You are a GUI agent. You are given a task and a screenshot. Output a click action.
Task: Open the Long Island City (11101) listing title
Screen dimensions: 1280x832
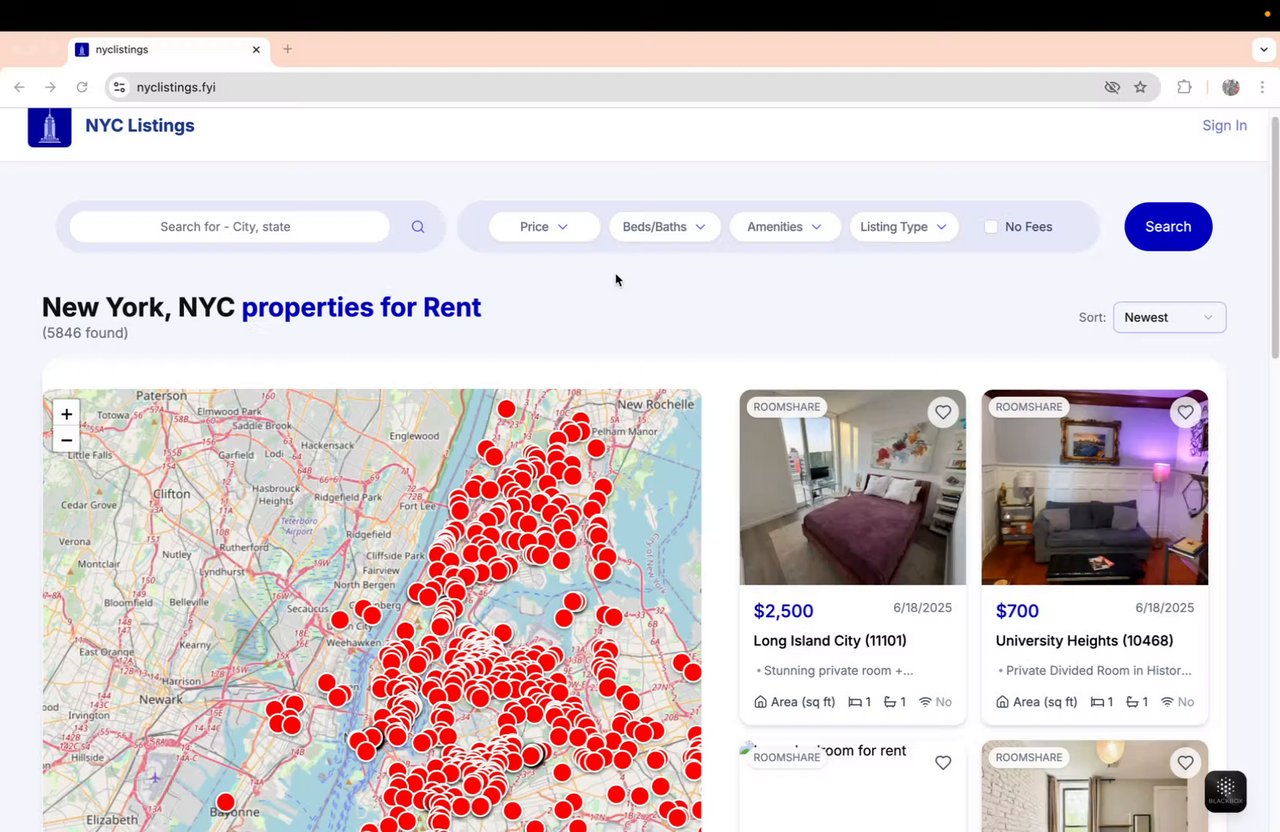point(830,640)
